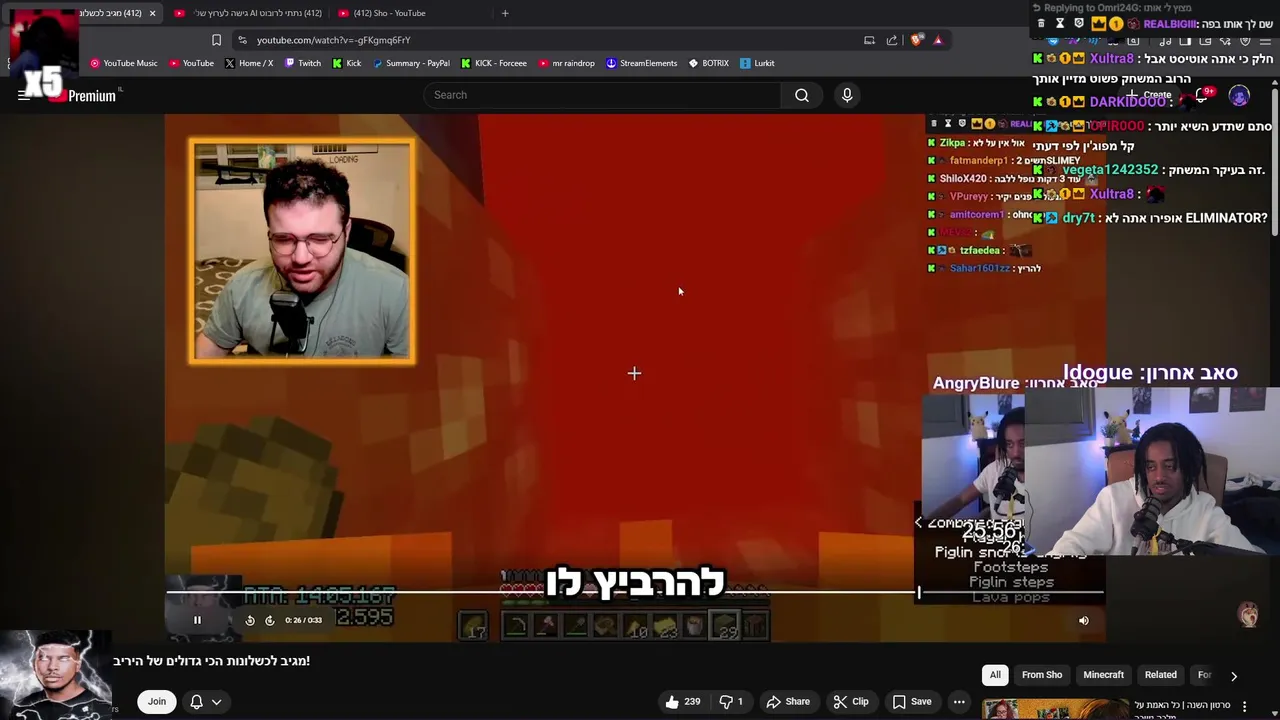Rewind the video with the back-skip icon
Viewport: 1280px width, 720px height.
[250, 620]
